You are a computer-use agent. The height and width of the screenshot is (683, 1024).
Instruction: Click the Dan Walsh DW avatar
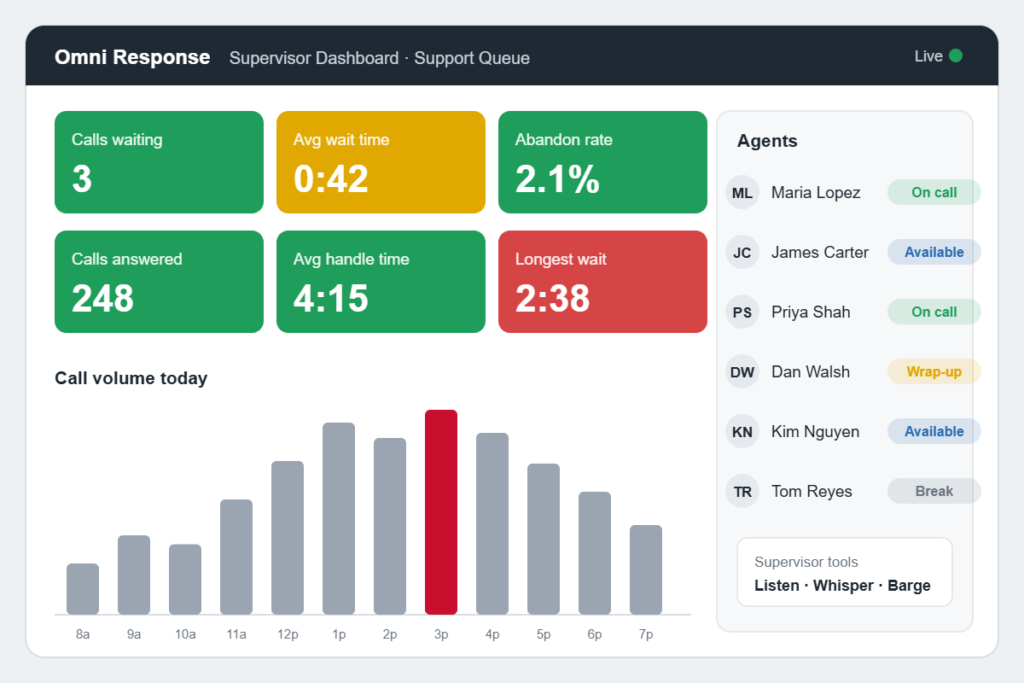(742, 372)
